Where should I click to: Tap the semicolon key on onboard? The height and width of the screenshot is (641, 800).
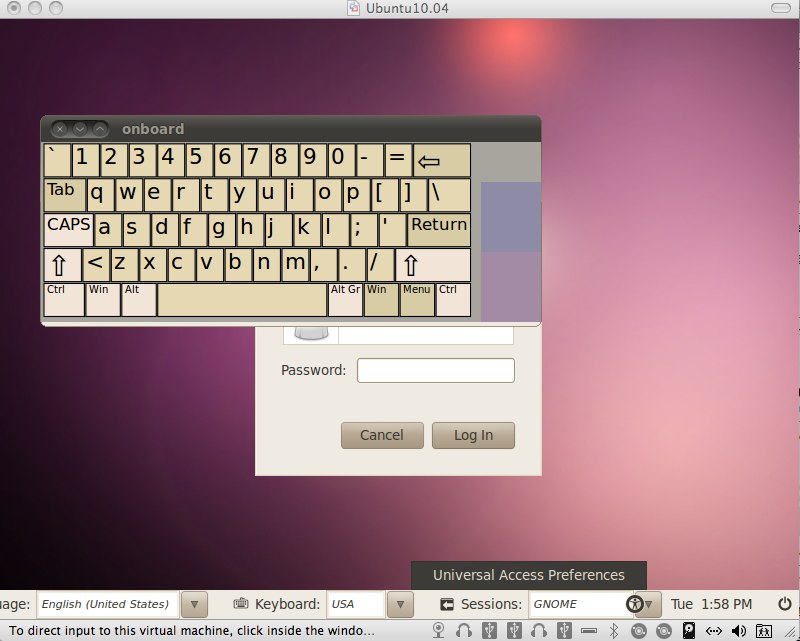click(x=364, y=230)
